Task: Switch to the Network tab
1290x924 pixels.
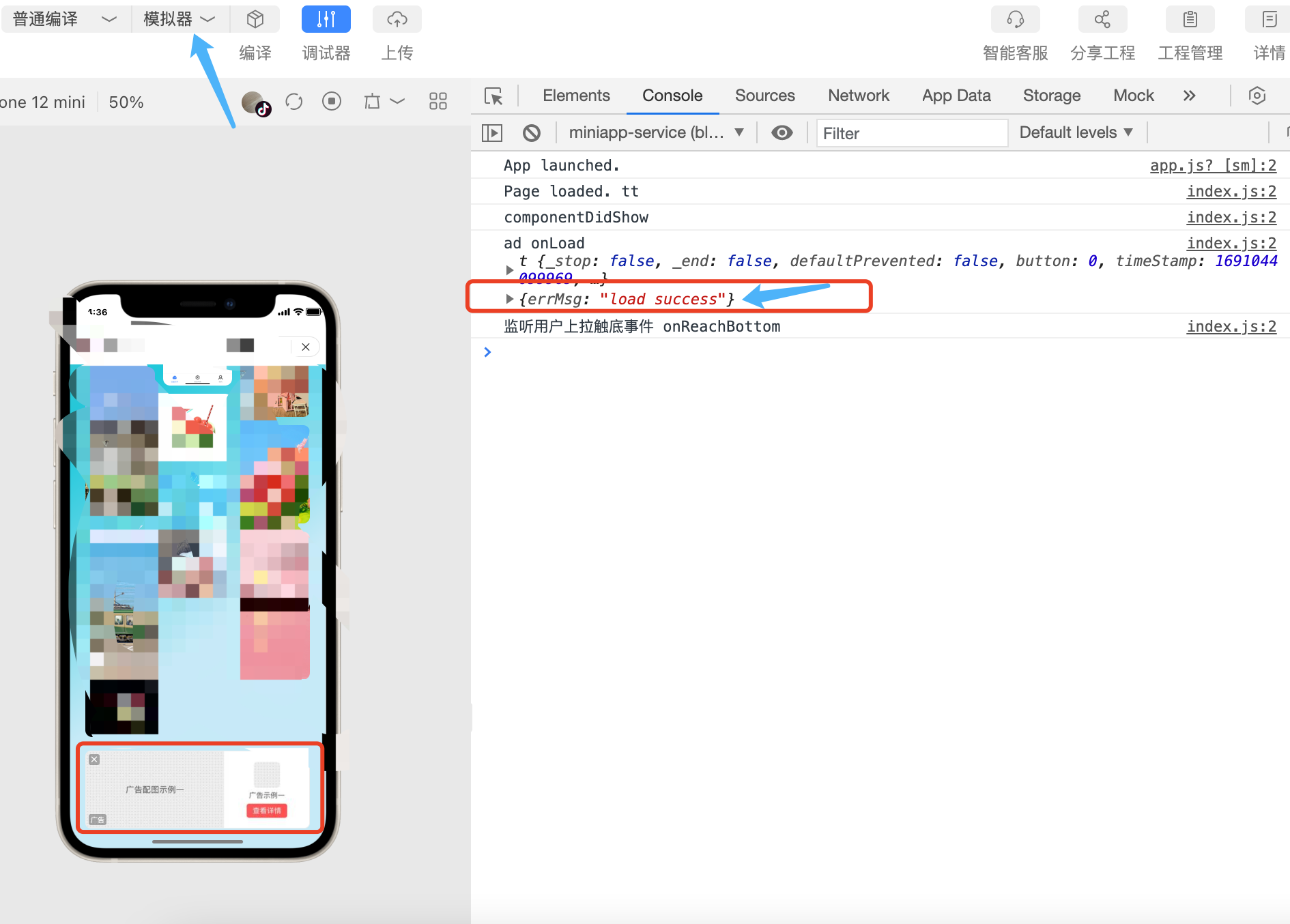Action: coord(858,96)
